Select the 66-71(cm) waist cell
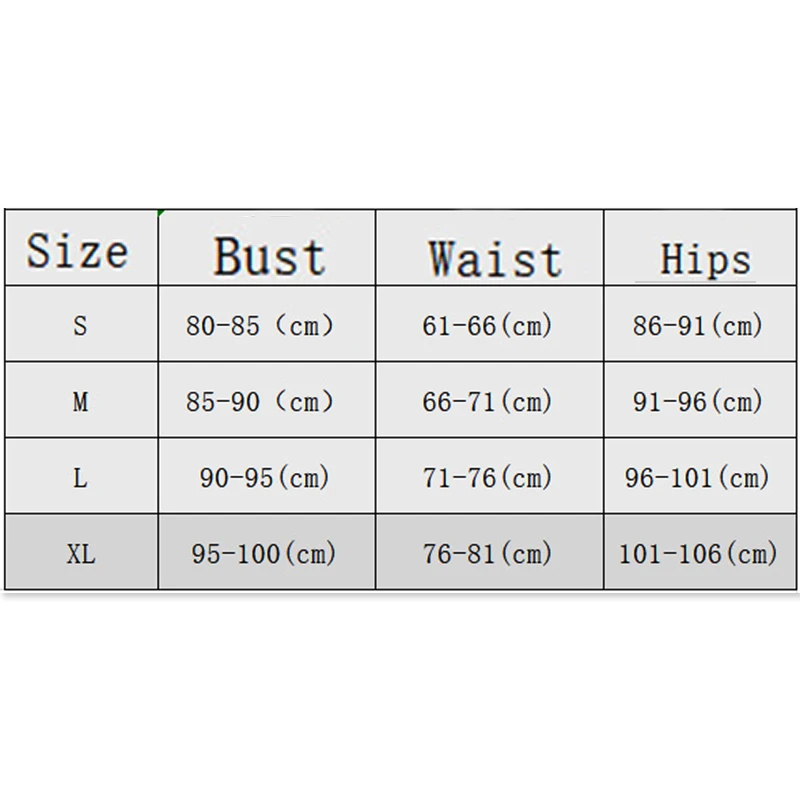The image size is (800, 800). [487, 402]
